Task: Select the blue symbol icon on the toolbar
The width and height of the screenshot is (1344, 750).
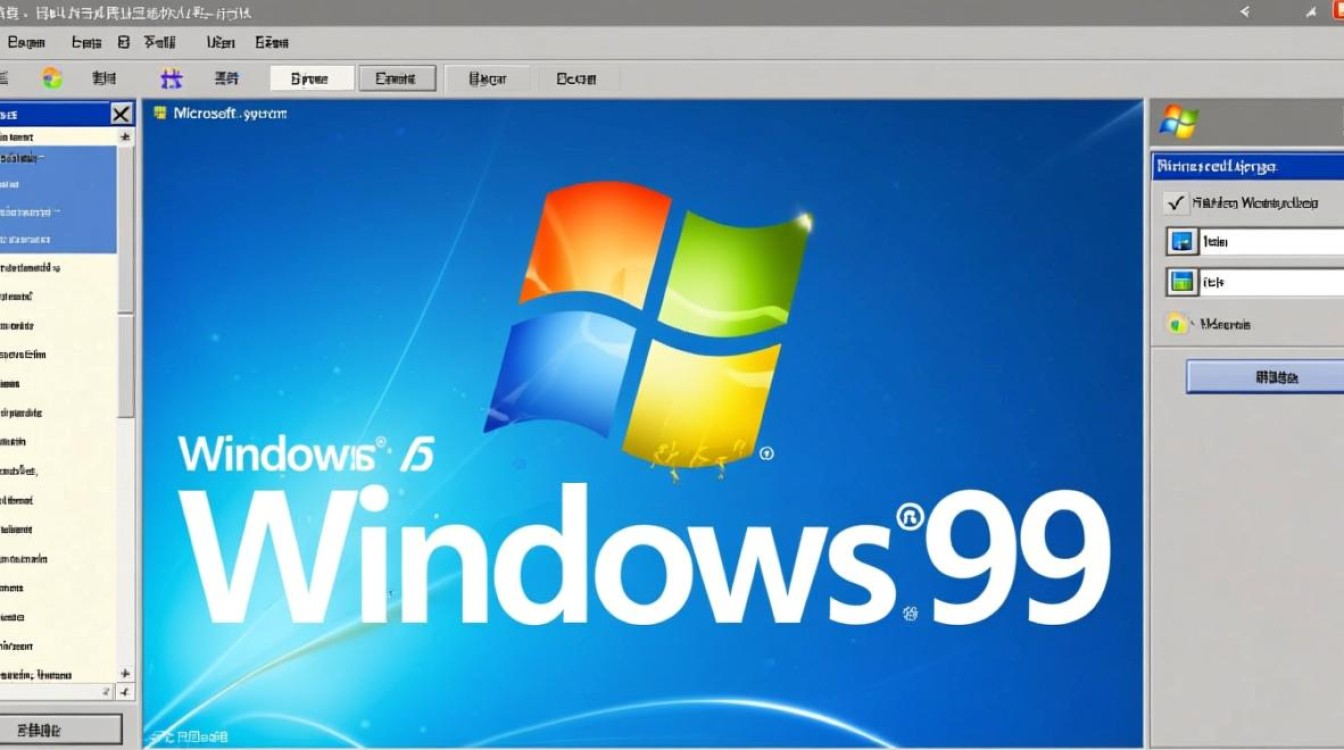Action: 172,77
